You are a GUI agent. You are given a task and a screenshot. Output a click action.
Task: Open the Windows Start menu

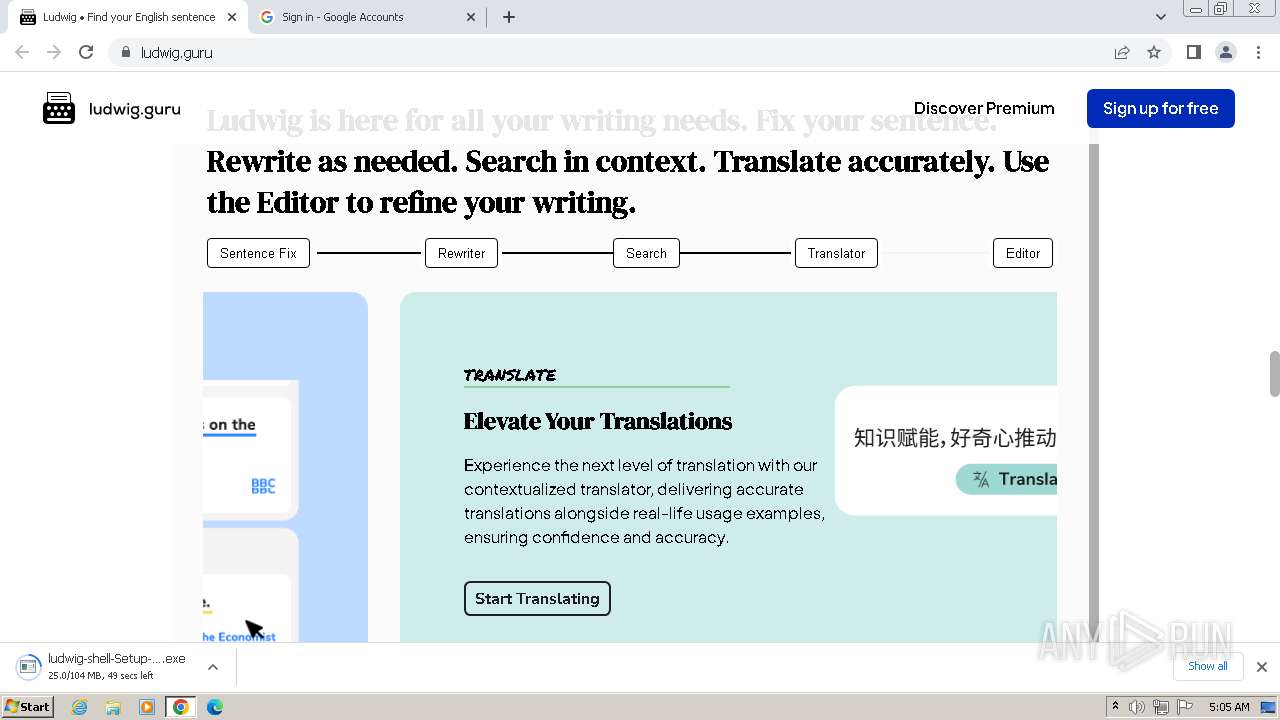point(27,706)
